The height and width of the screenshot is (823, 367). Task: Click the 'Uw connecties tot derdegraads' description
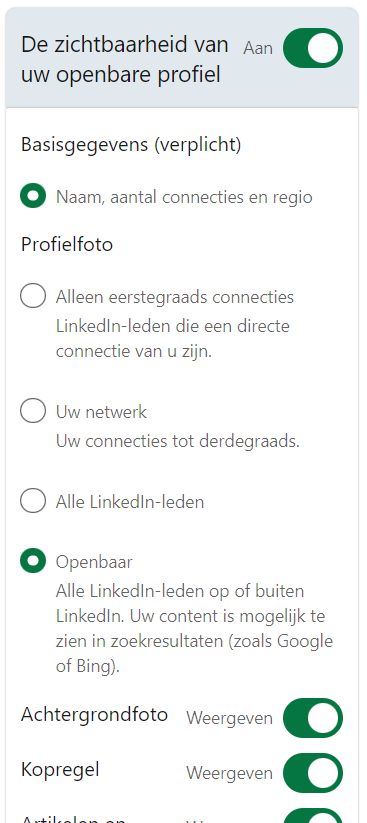coord(178,441)
